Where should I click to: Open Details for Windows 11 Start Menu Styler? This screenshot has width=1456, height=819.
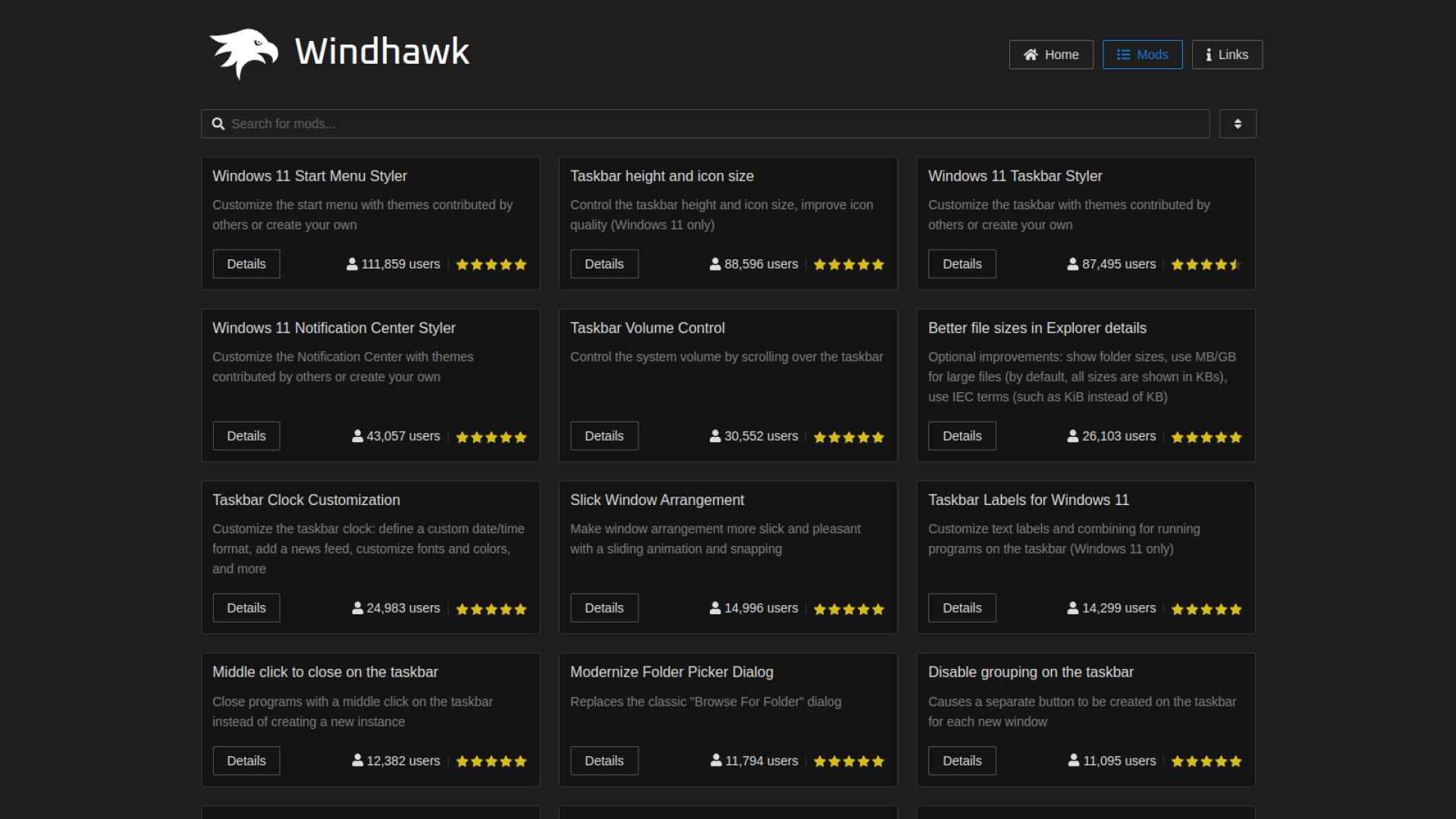(x=246, y=264)
